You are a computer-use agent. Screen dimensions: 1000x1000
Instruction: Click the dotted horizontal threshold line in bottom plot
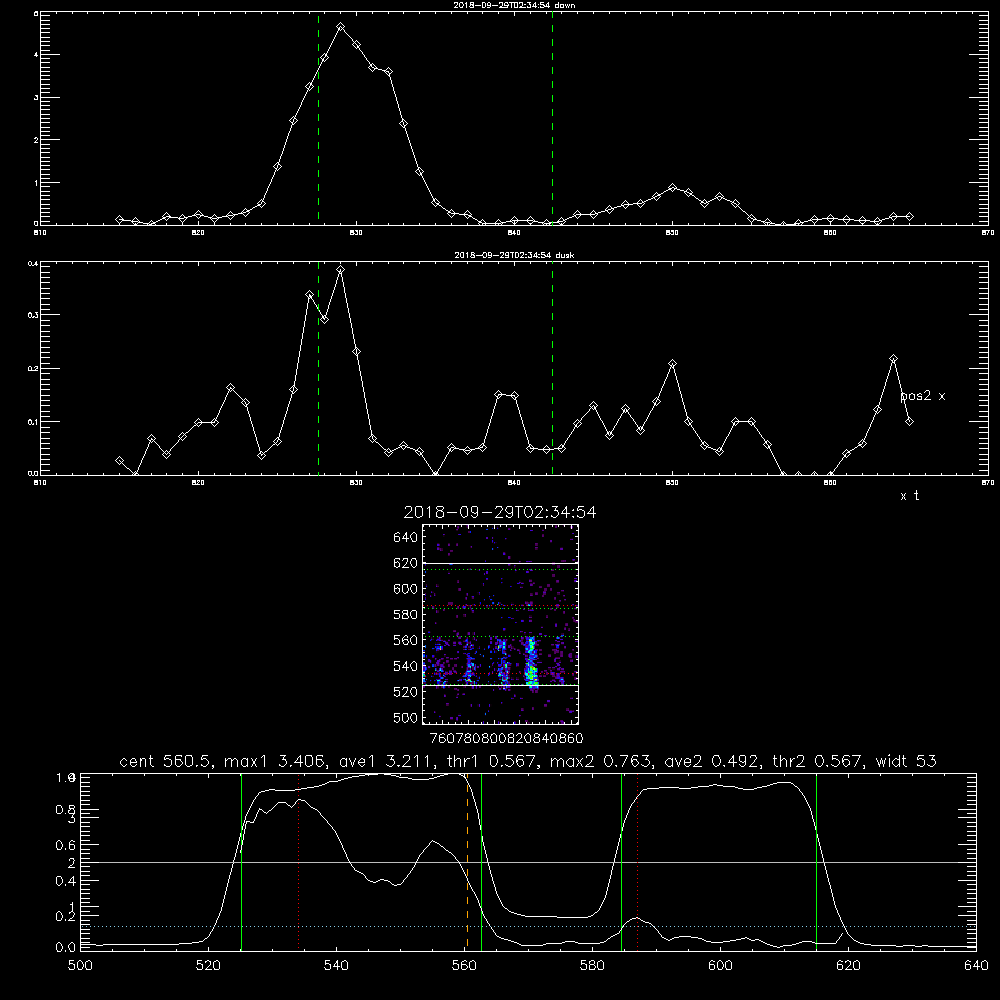pos(528,926)
